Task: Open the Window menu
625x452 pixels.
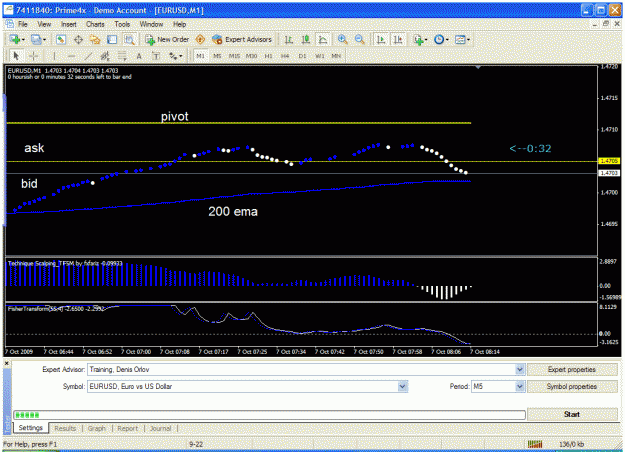Action: [x=151, y=24]
